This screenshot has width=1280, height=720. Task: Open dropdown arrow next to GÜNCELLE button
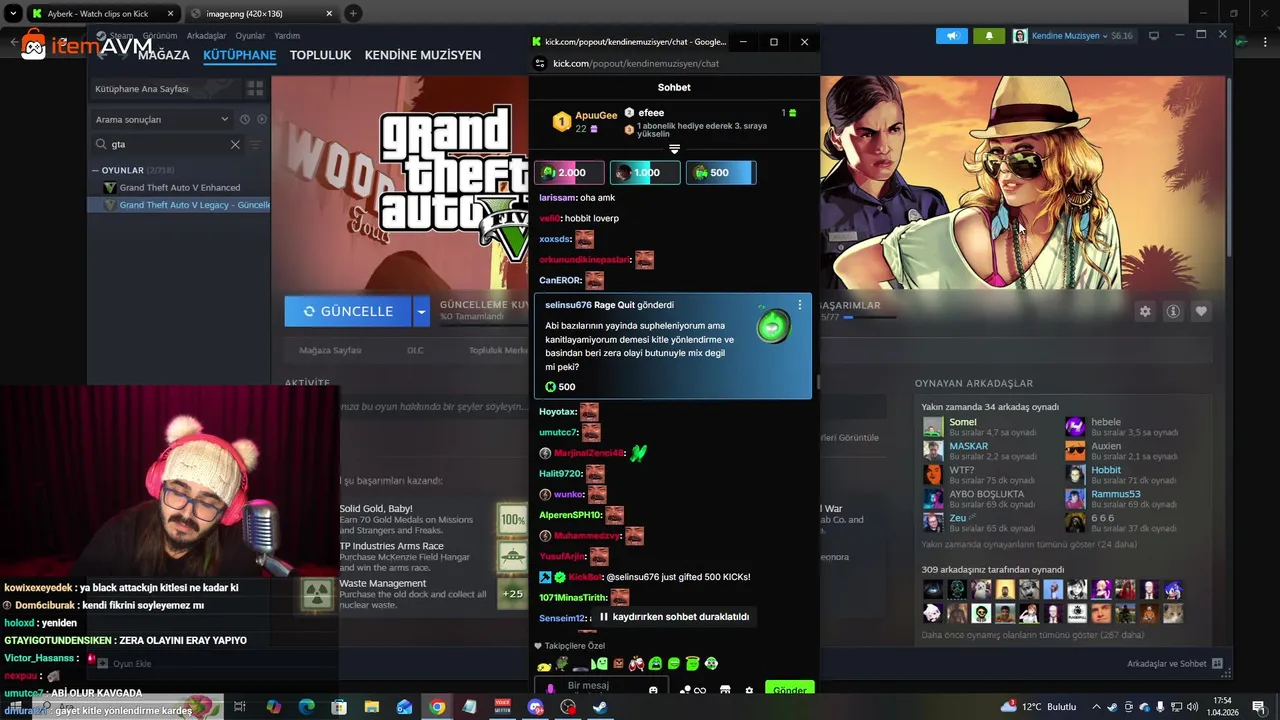tap(421, 311)
